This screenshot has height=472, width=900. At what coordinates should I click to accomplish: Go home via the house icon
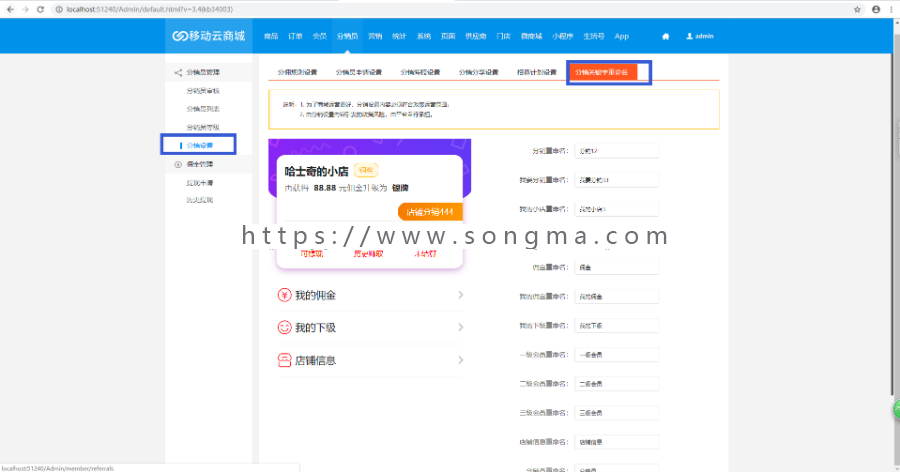(665, 36)
